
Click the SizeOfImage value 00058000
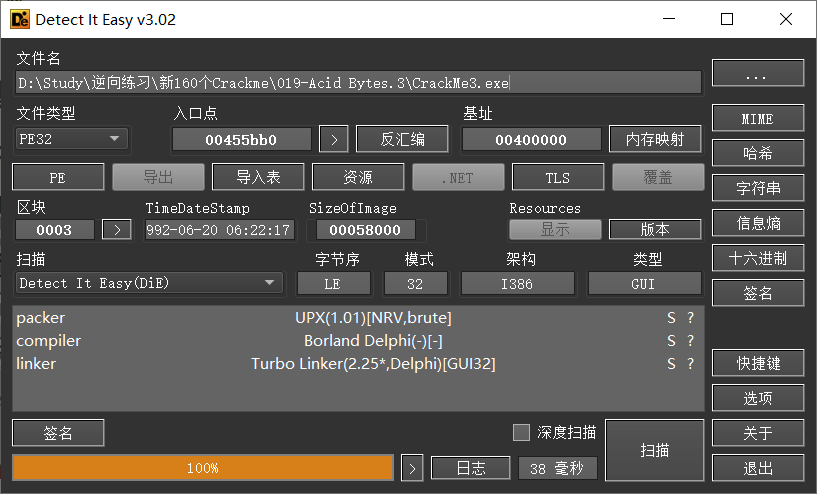pos(365,230)
